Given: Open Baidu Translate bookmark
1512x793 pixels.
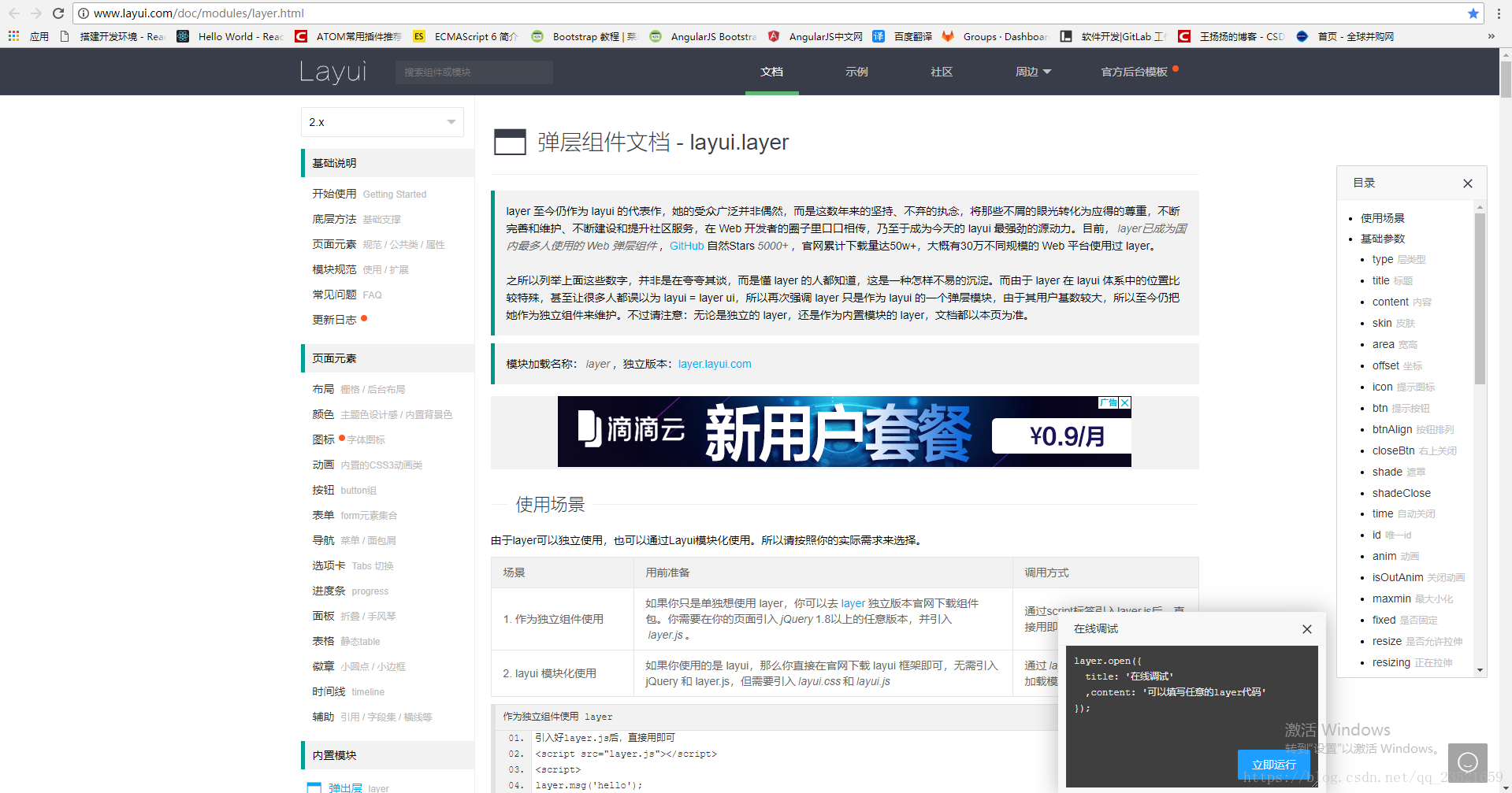Looking at the screenshot, I should tap(903, 36).
